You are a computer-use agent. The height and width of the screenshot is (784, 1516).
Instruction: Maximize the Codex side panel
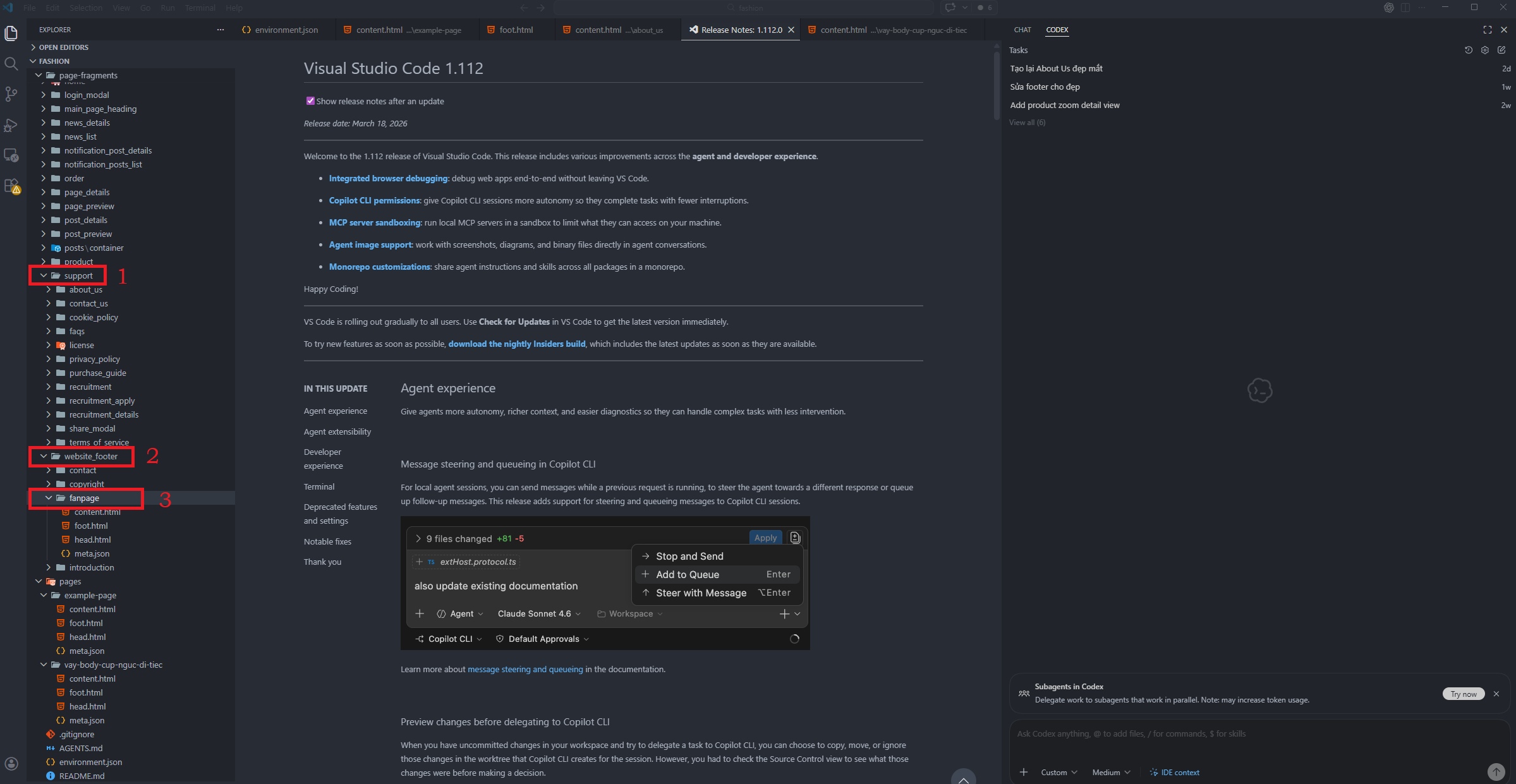(x=1488, y=30)
